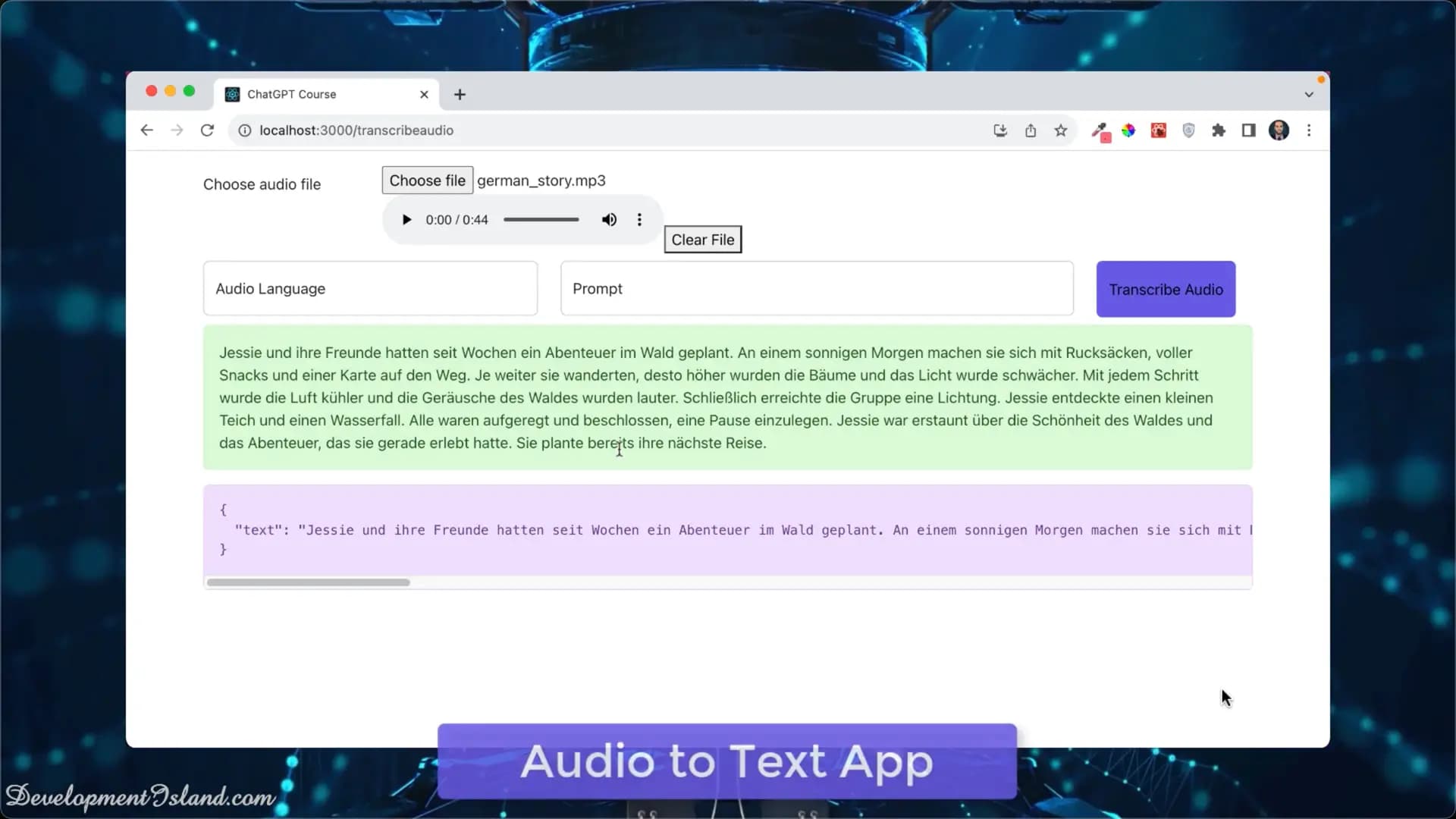Open the red paw-print extension
The width and height of the screenshot is (1456, 819).
point(1158,130)
